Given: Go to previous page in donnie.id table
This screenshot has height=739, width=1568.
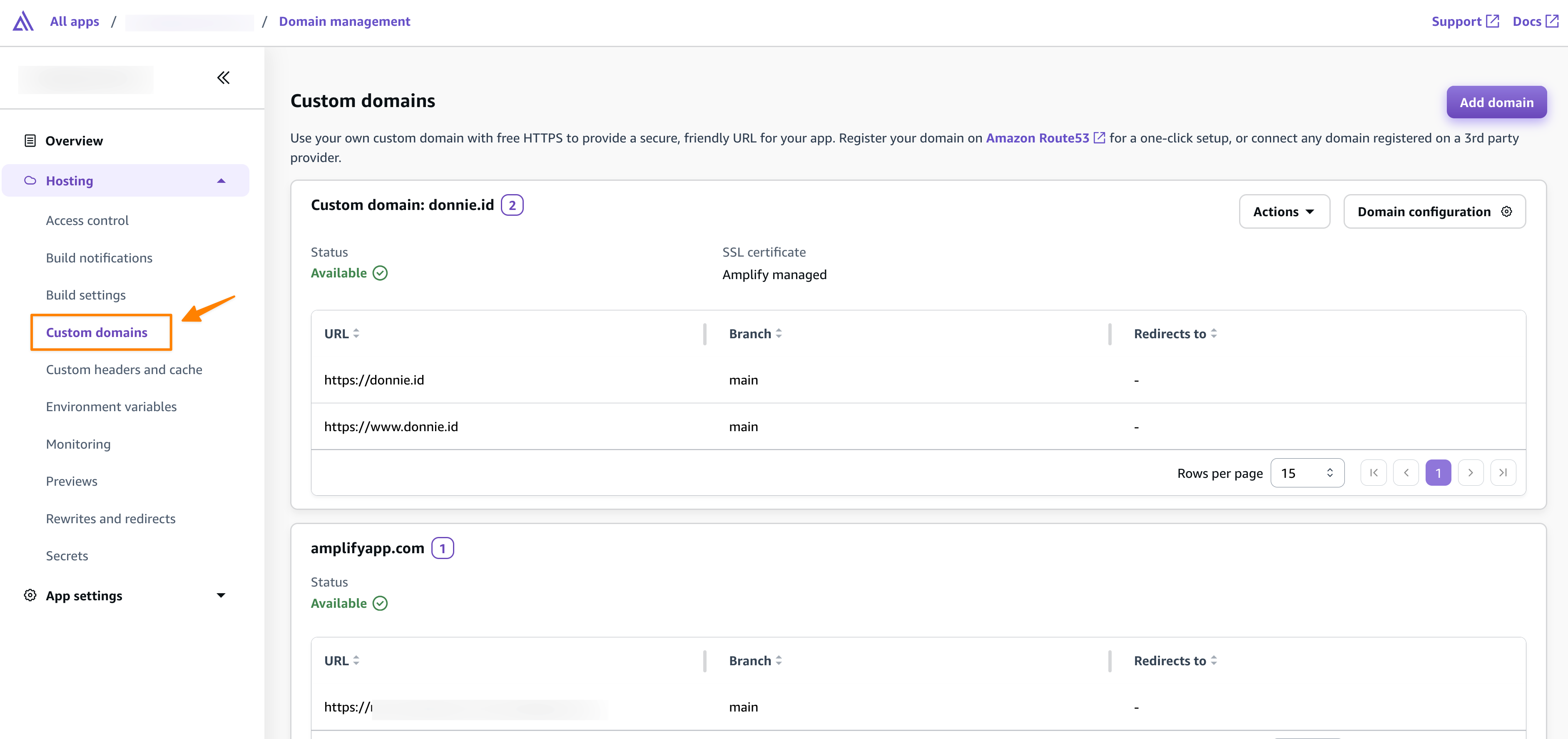Looking at the screenshot, I should (1406, 473).
